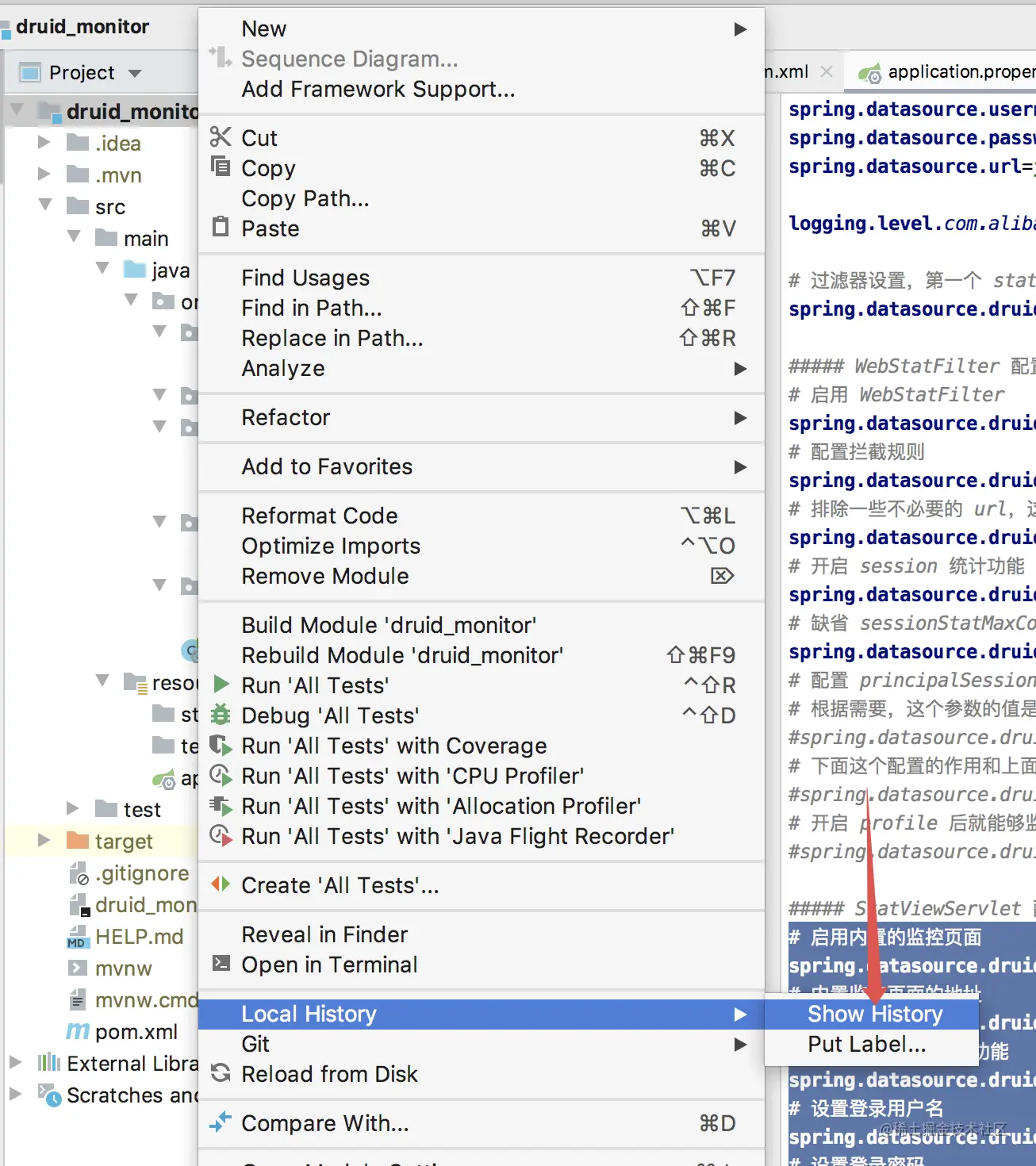Click the Copy icon in context menu
Image resolution: width=1036 pixels, height=1166 pixels.
(221, 167)
